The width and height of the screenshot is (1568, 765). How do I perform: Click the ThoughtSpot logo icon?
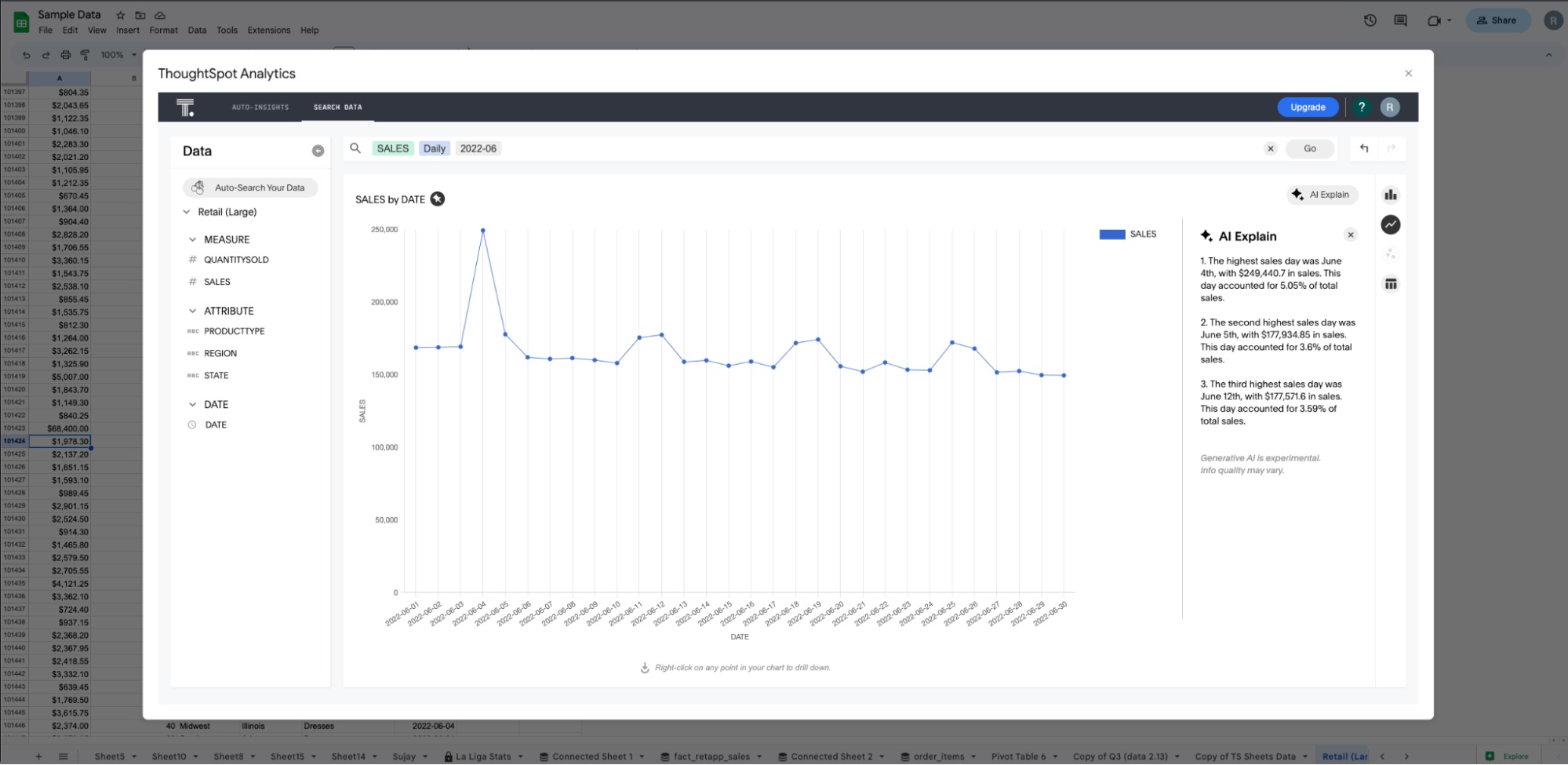185,107
